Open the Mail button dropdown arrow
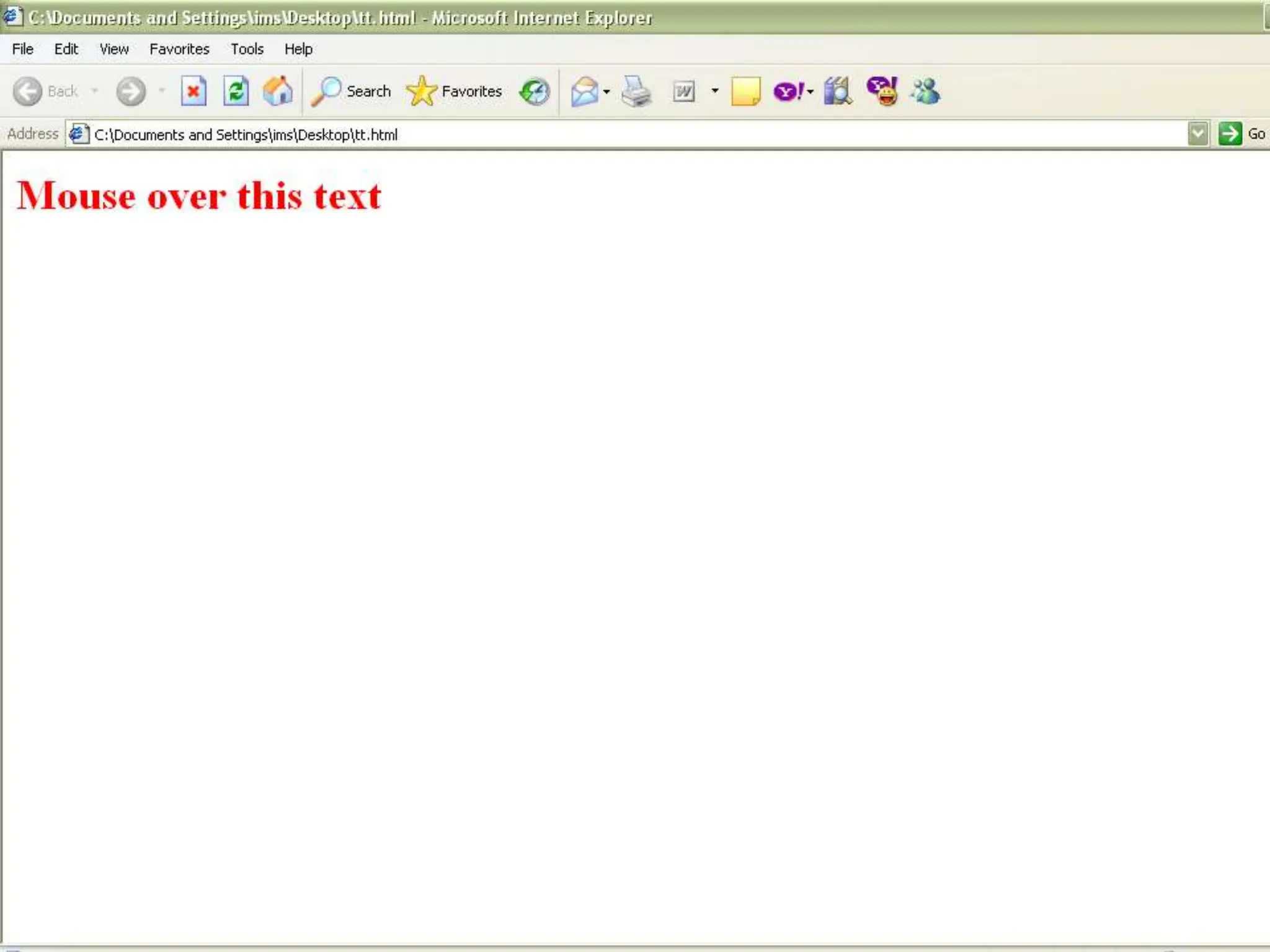This screenshot has width=1270, height=952. tap(606, 92)
